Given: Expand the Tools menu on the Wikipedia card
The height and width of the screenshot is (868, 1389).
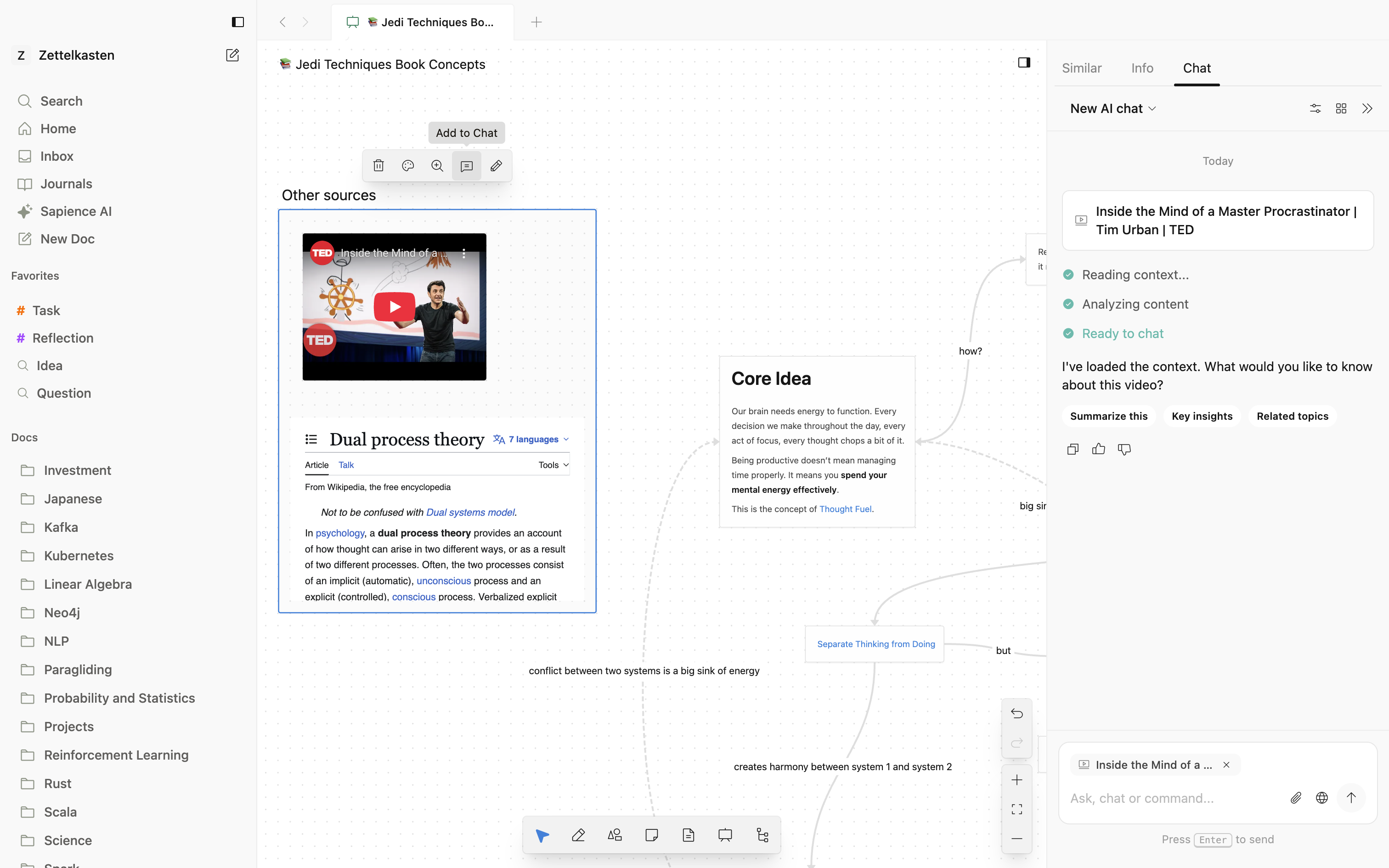Looking at the screenshot, I should [552, 464].
